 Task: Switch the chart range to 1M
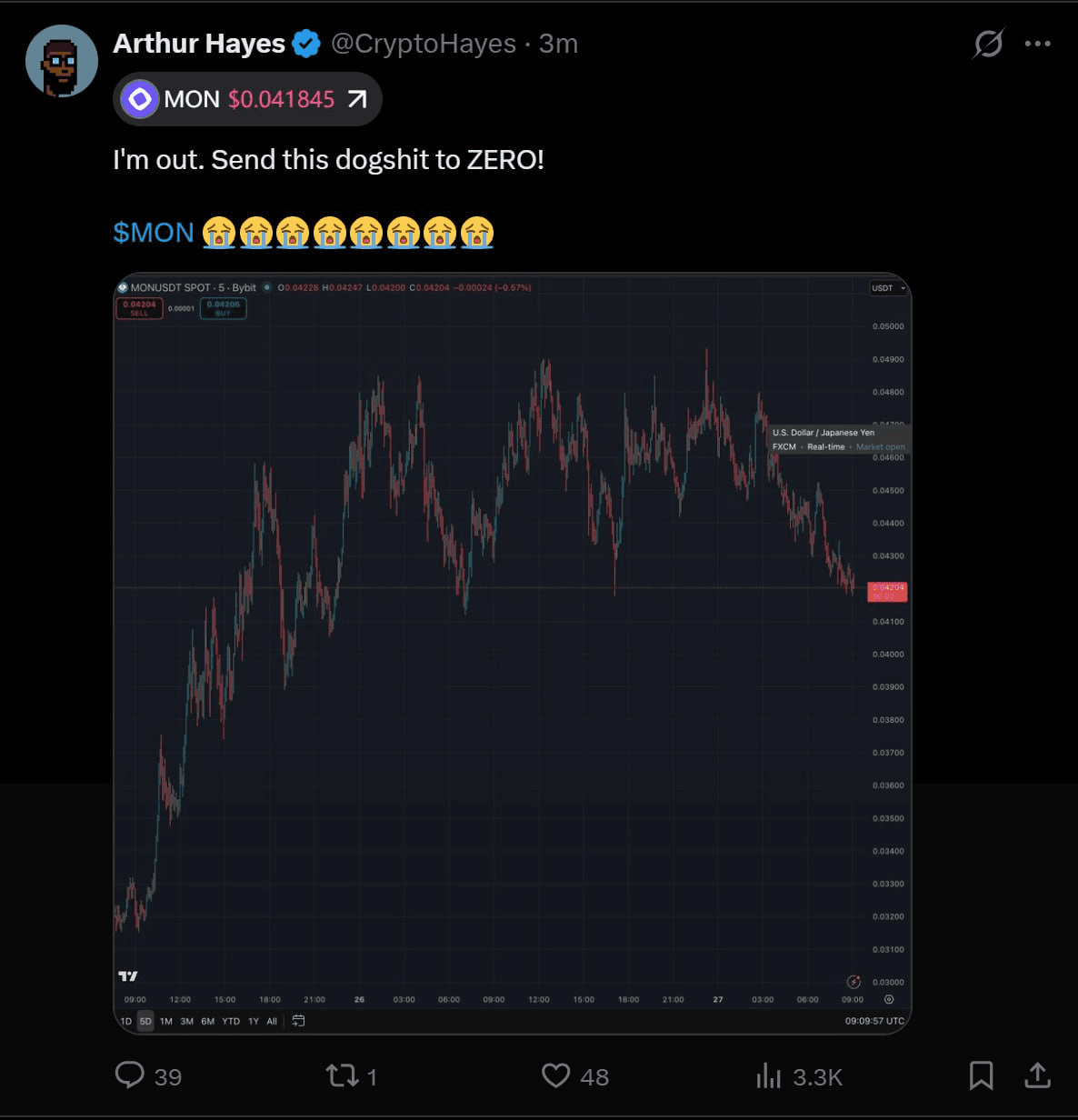166,1021
